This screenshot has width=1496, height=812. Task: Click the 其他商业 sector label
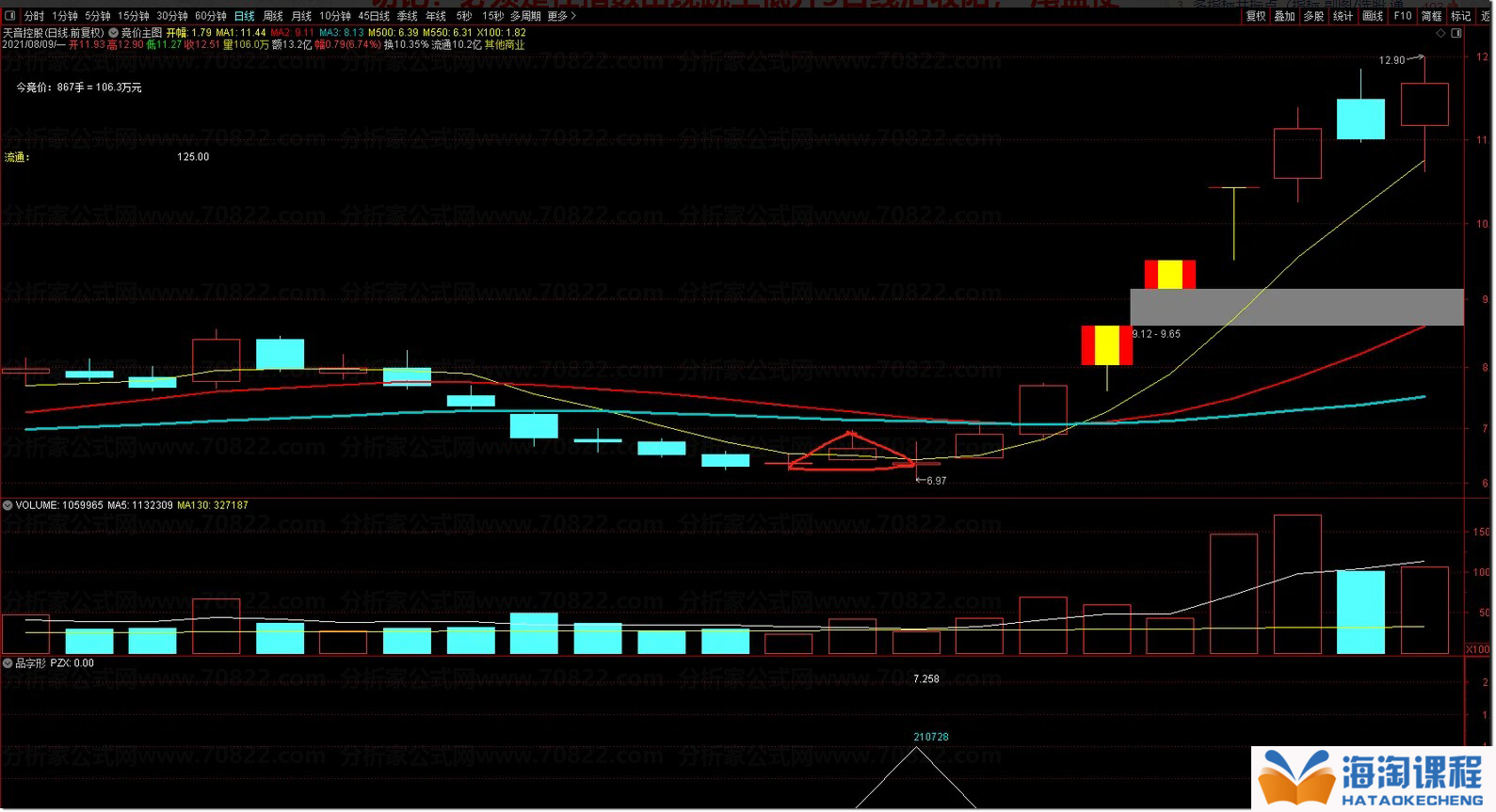(505, 44)
